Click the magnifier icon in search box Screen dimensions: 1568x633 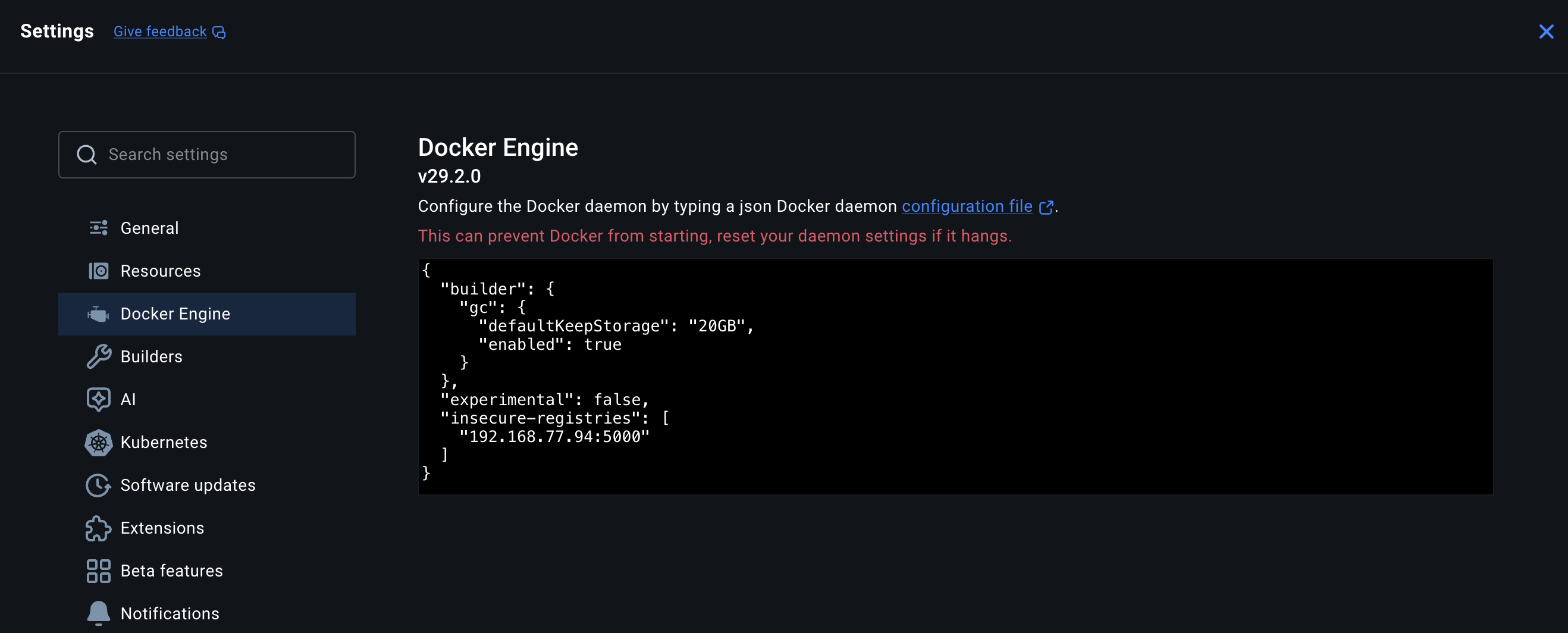[86, 155]
